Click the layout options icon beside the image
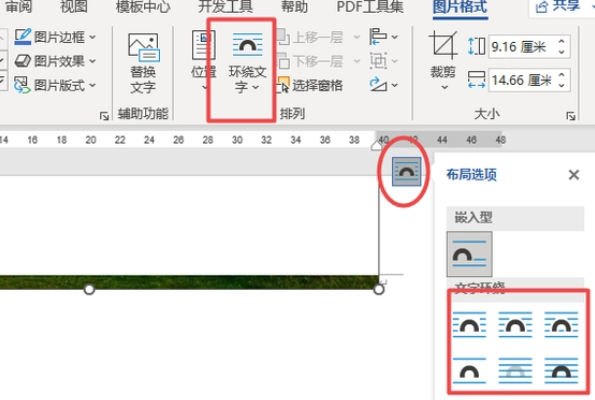This screenshot has height=400, width=595. pos(406,172)
